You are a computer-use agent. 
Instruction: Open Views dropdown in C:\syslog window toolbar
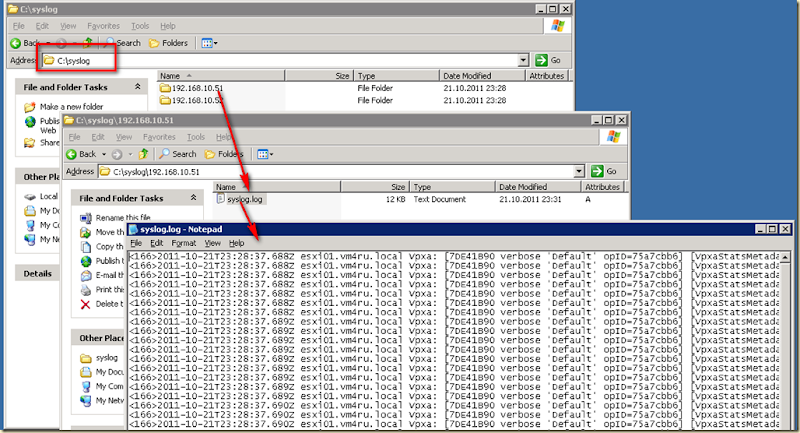[x=209, y=43]
